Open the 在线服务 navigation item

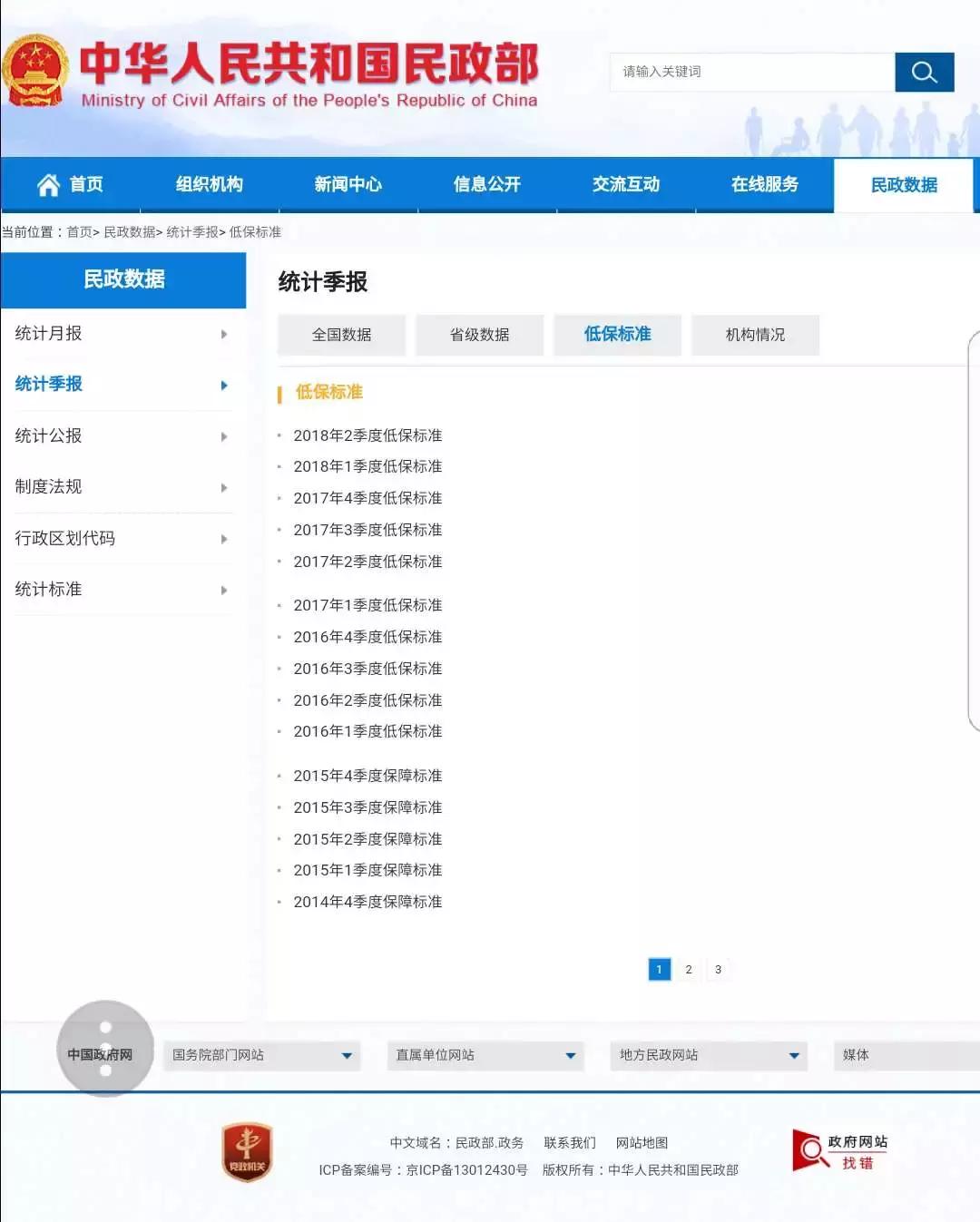(765, 184)
